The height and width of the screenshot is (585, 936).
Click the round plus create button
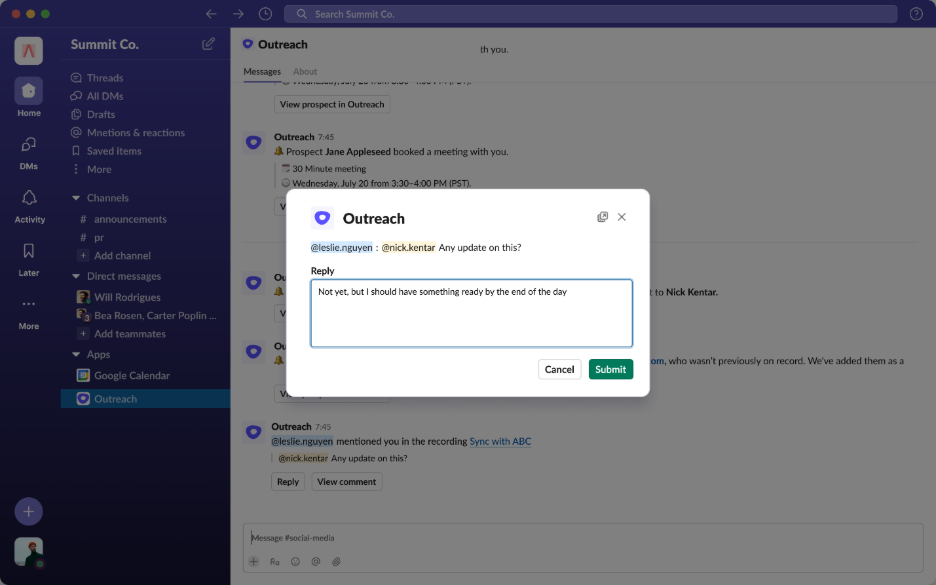coord(29,512)
